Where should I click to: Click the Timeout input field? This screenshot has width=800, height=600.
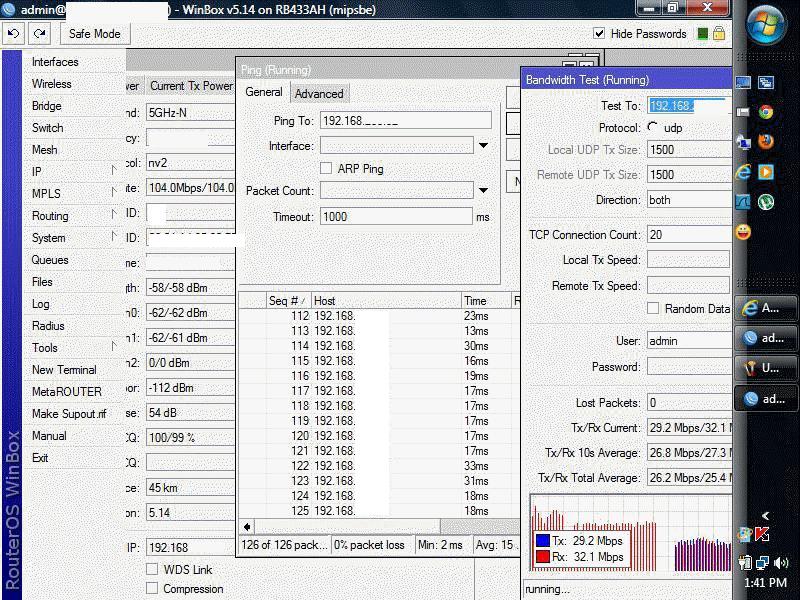click(396, 217)
